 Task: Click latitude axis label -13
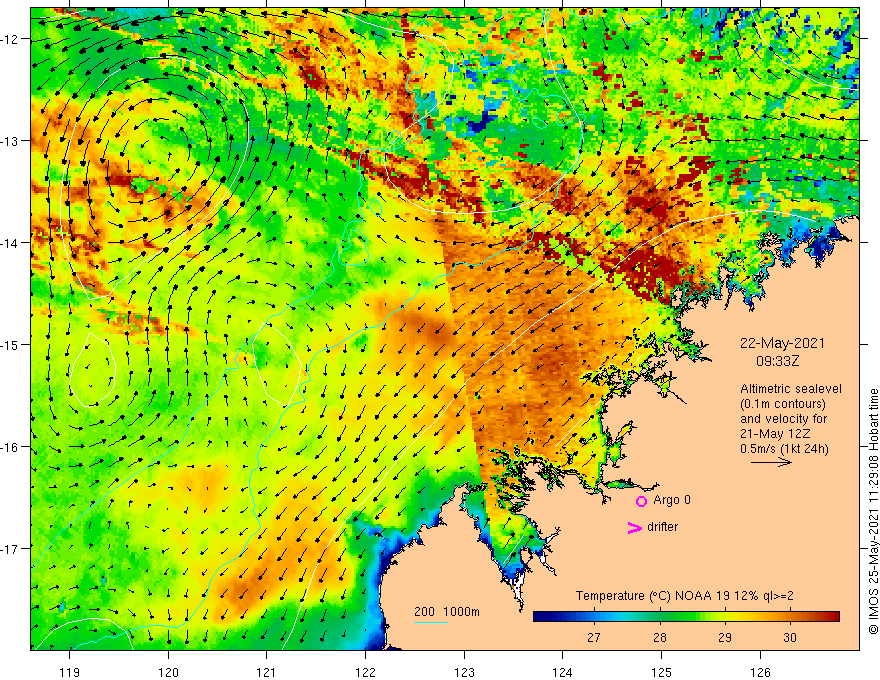pyautogui.click(x=10, y=141)
